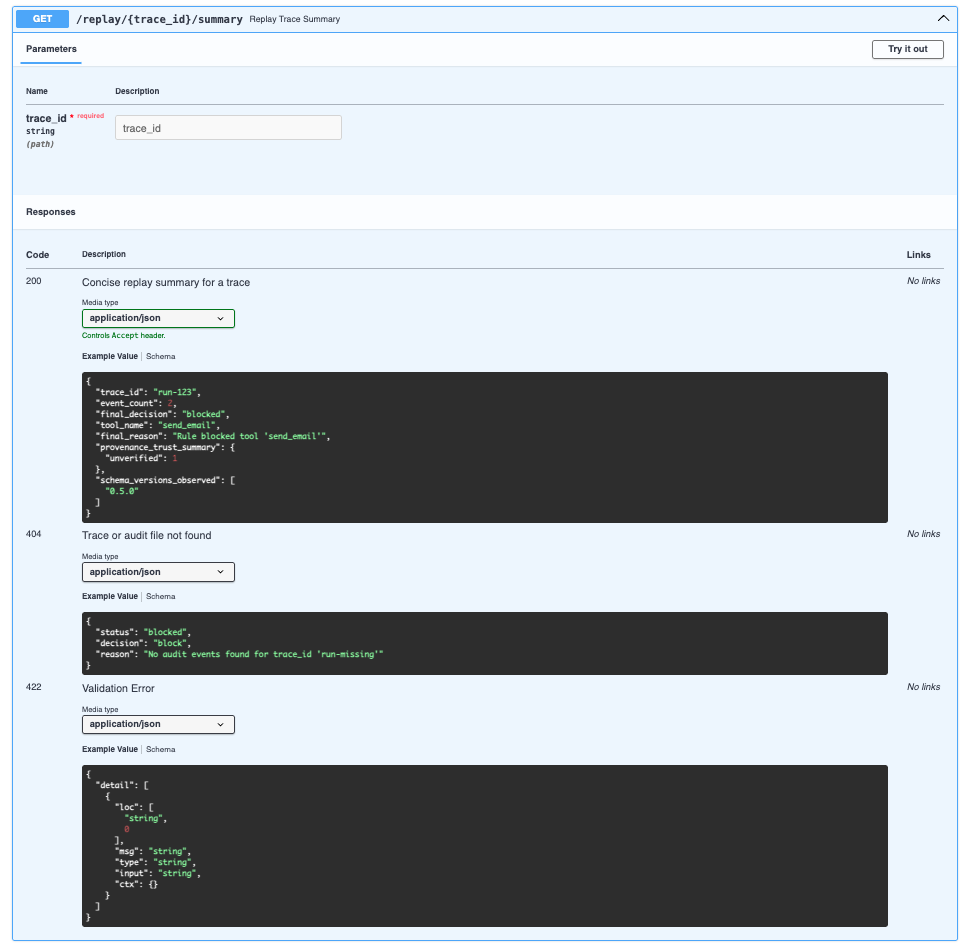The height and width of the screenshot is (945, 968).
Task: Select Example Value for the 422 response
Action: [x=110, y=749]
